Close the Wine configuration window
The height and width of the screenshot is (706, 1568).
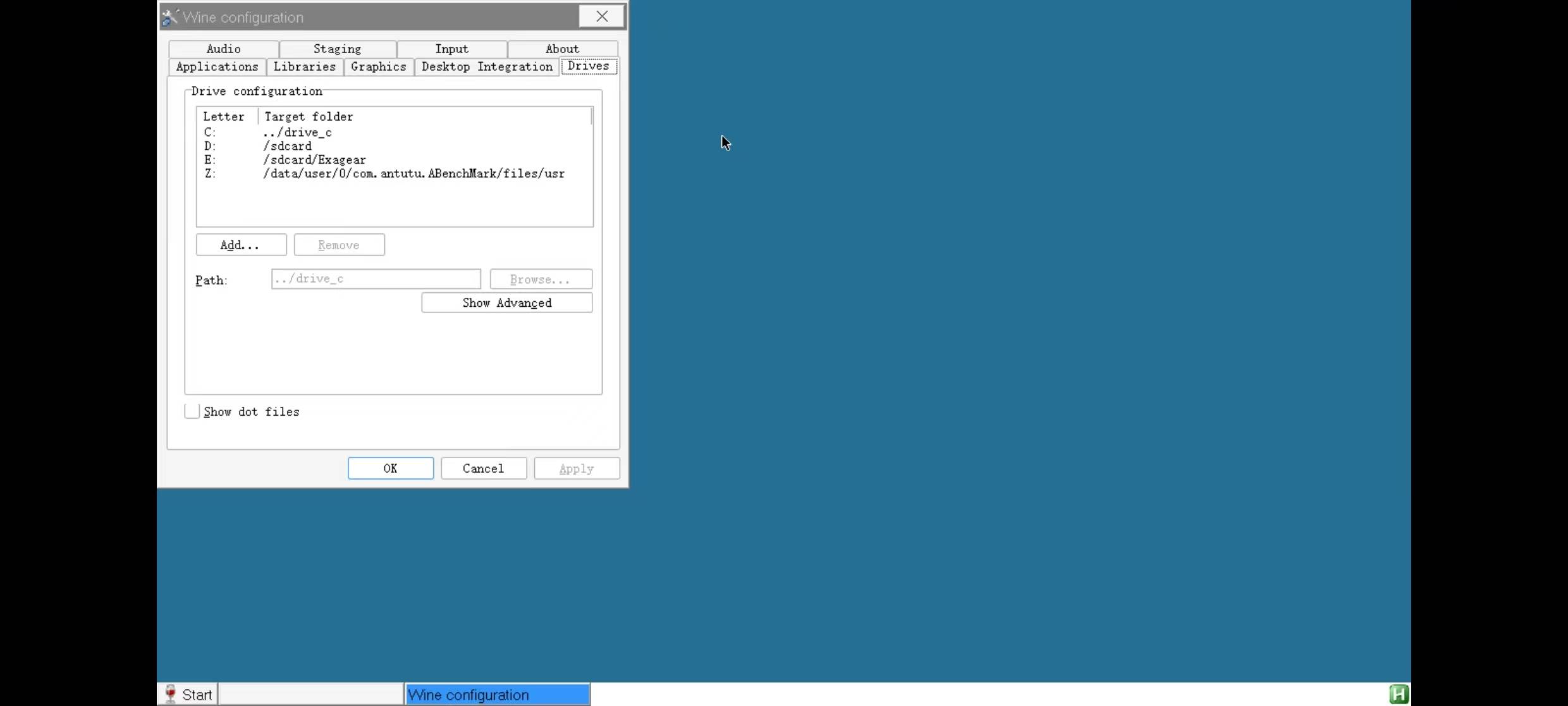601,17
